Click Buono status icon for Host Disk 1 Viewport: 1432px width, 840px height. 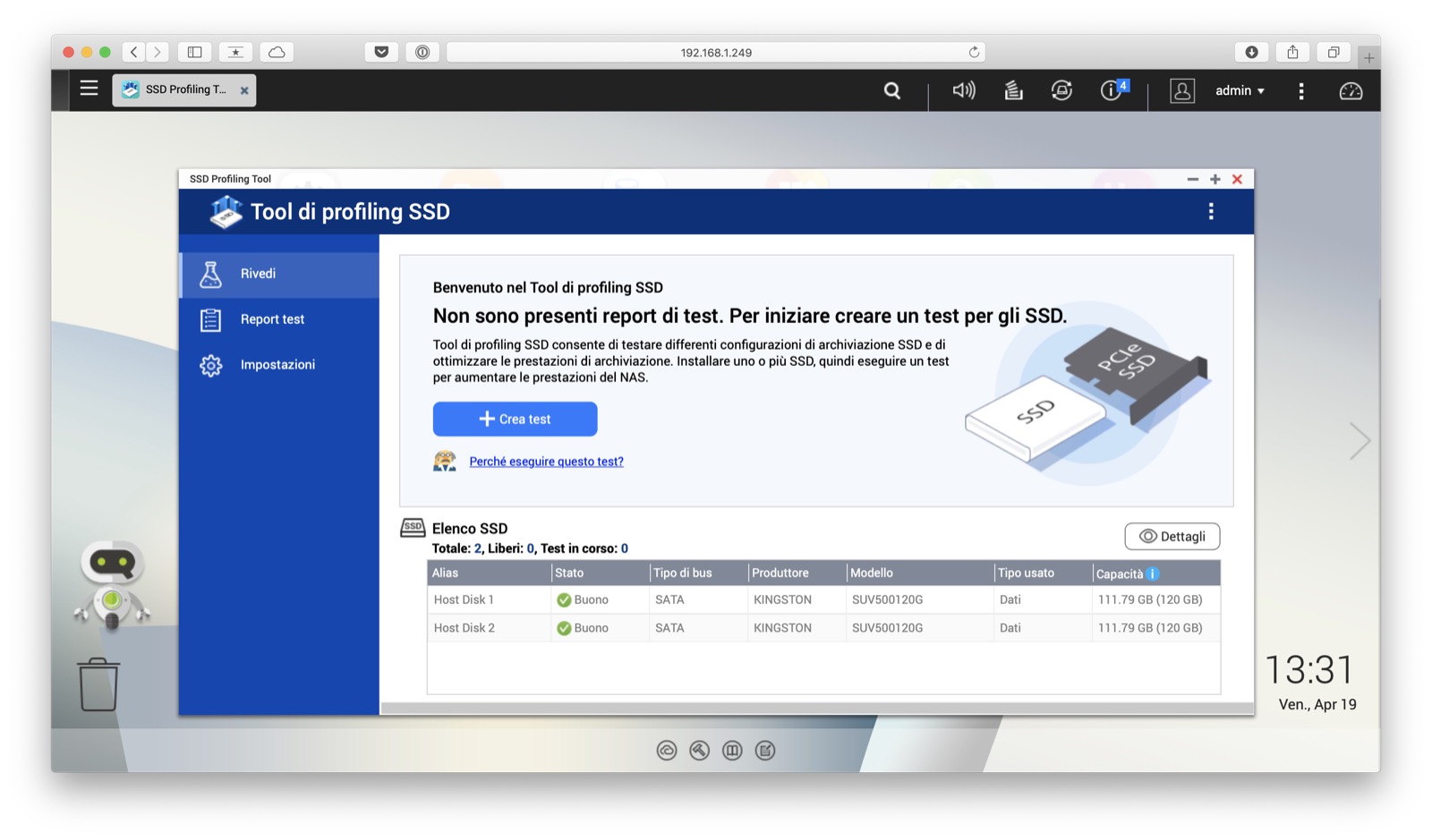pos(564,600)
